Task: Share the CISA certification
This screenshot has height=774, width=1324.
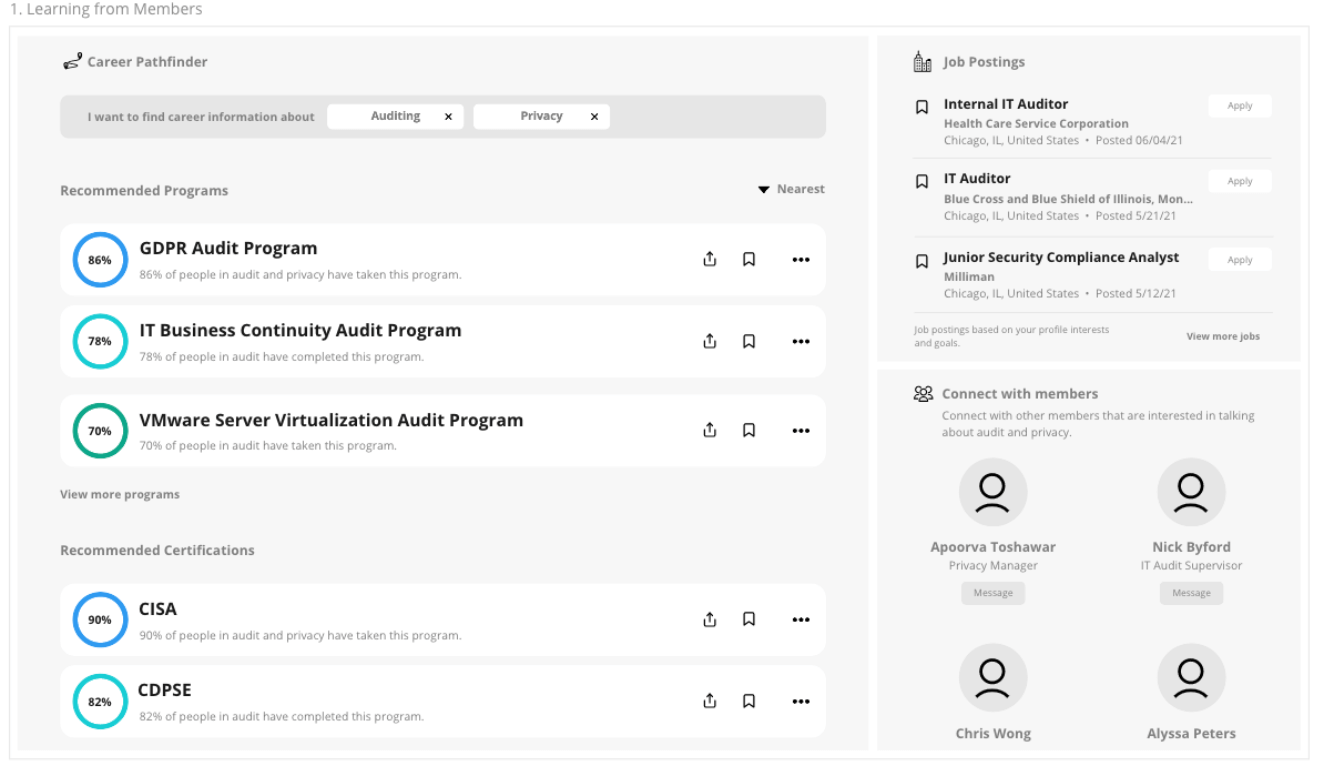Action: (x=710, y=619)
